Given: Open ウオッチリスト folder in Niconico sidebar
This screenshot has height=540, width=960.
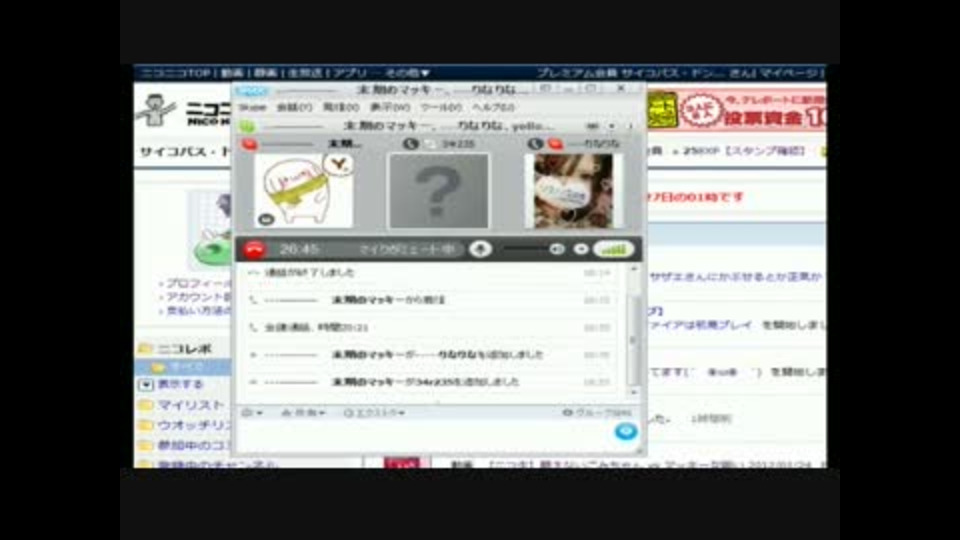Looking at the screenshot, I should (x=195, y=426).
